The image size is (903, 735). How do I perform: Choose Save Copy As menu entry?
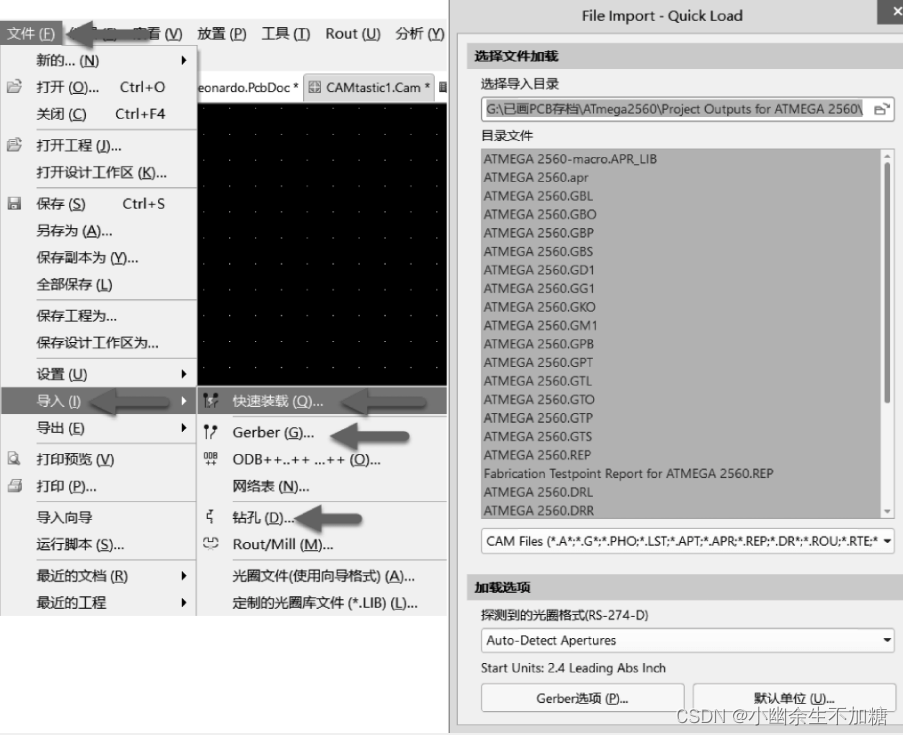99,257
